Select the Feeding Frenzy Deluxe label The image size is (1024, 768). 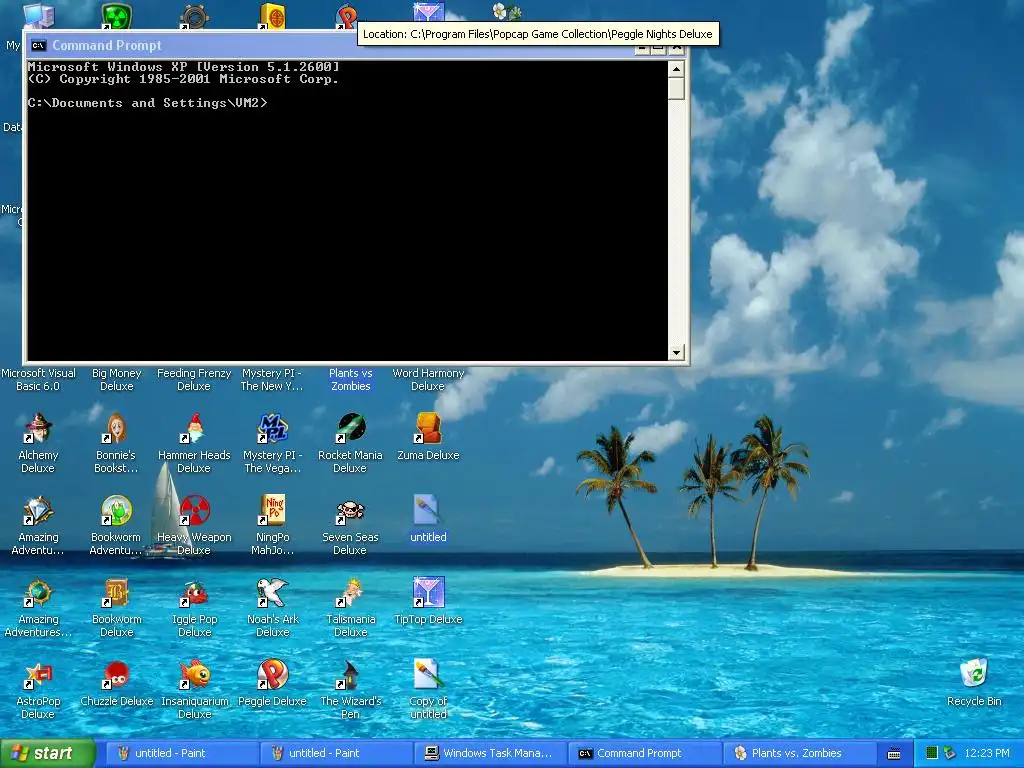194,379
